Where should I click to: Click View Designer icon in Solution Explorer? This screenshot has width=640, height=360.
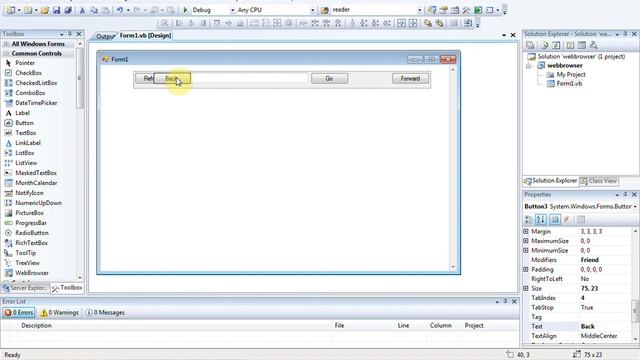tap(582, 45)
